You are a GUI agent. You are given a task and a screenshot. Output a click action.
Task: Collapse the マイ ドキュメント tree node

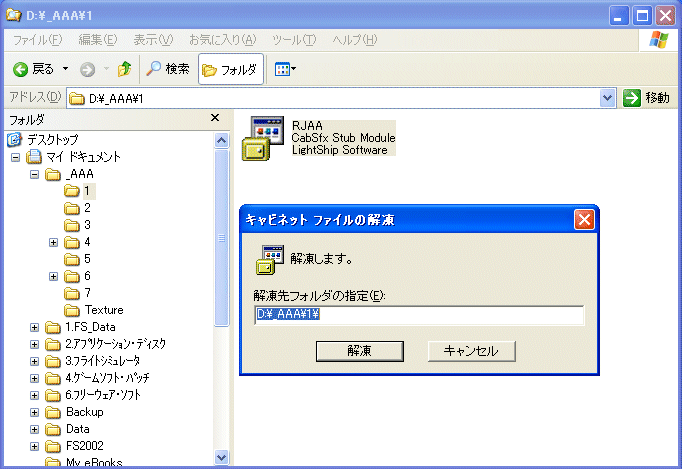(15, 157)
